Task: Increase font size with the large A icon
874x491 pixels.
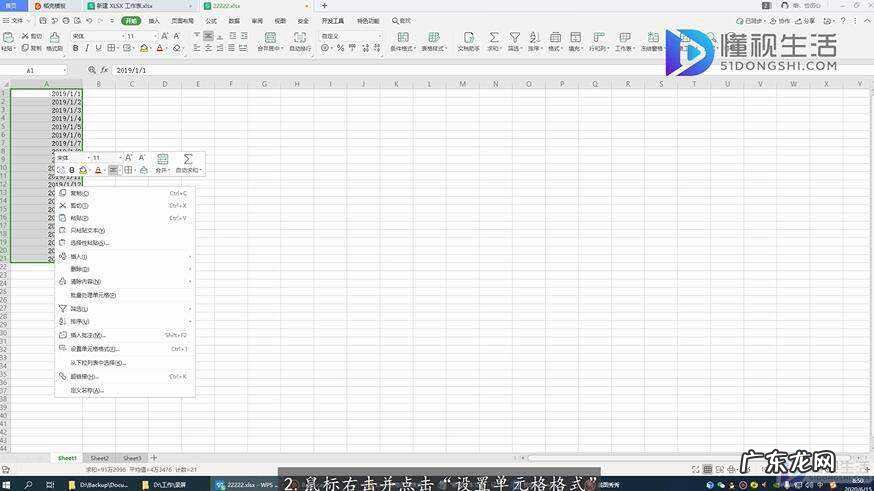Action: pyautogui.click(x=165, y=36)
